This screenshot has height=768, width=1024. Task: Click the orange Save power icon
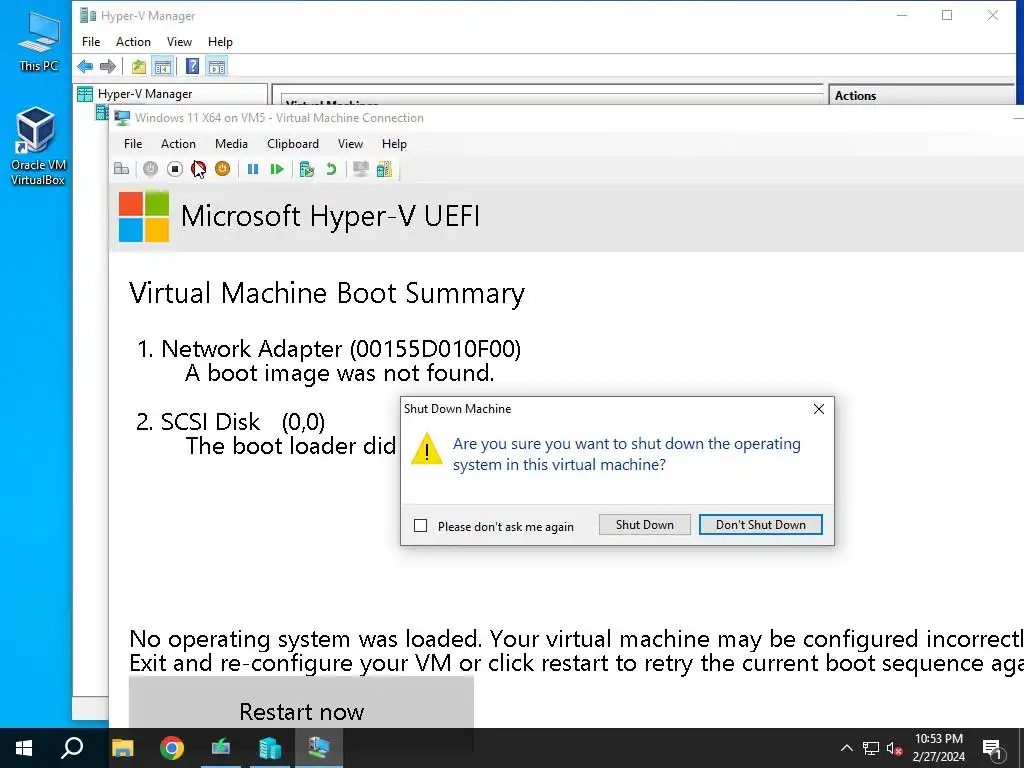[x=223, y=169]
